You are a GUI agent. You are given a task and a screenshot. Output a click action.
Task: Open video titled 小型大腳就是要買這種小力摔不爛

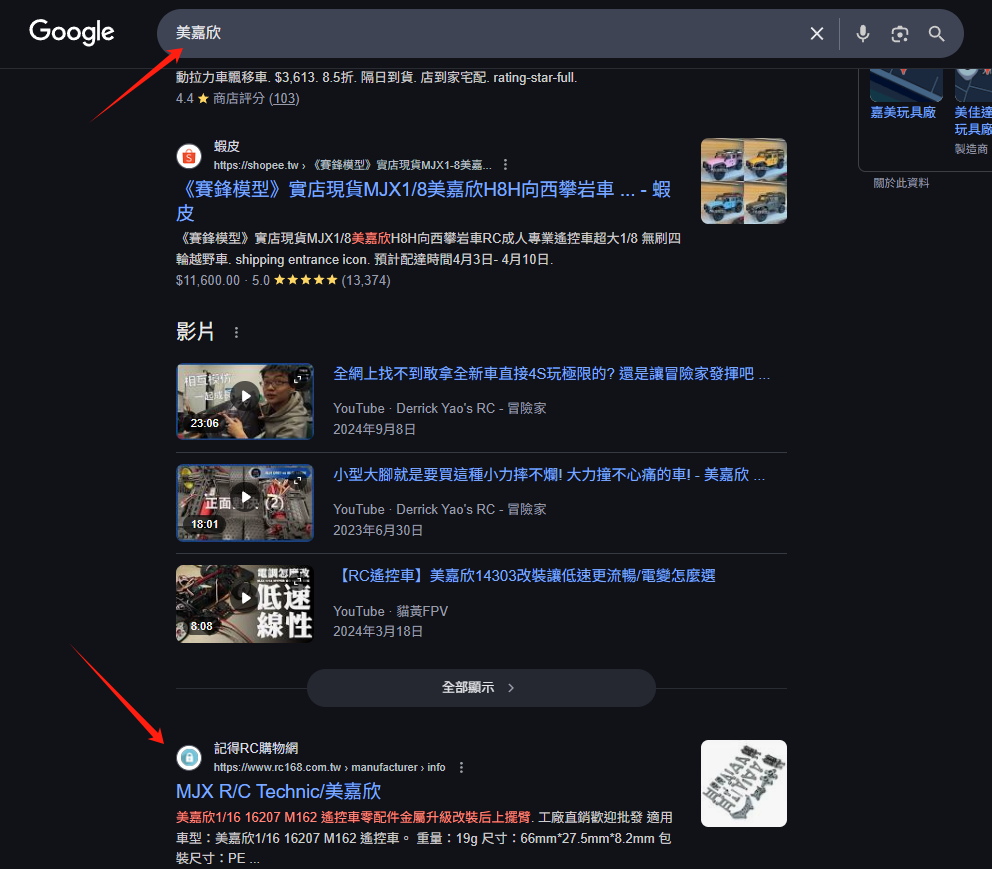coord(549,474)
